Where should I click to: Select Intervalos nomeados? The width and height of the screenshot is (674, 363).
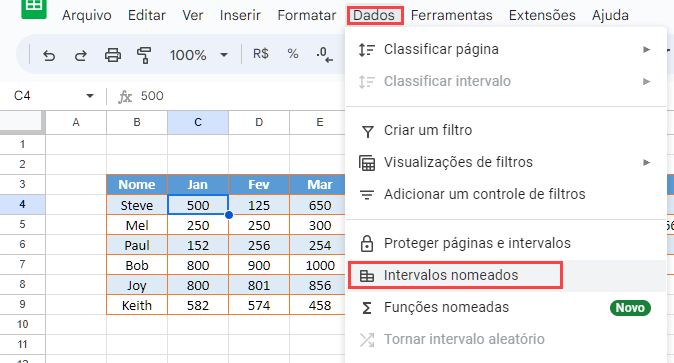(x=506, y=276)
